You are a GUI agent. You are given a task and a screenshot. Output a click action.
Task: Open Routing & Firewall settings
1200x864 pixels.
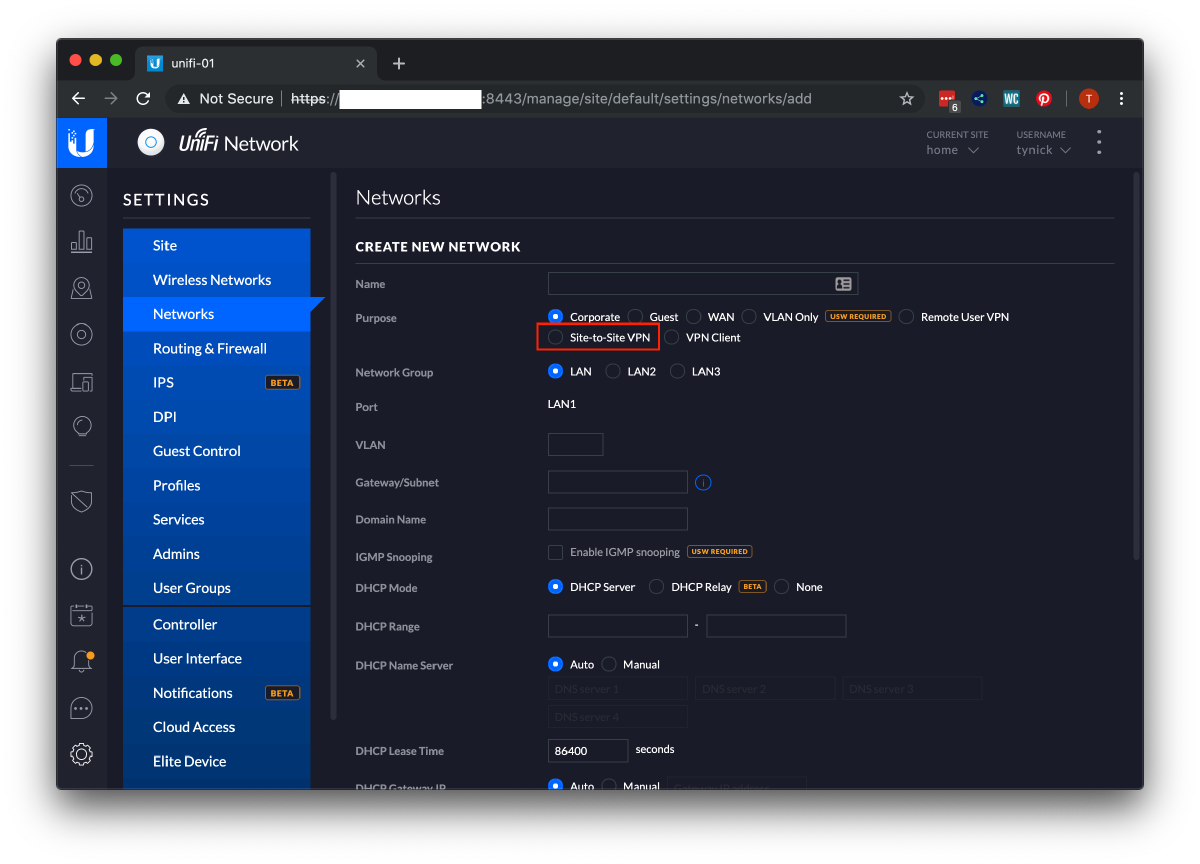coord(217,349)
